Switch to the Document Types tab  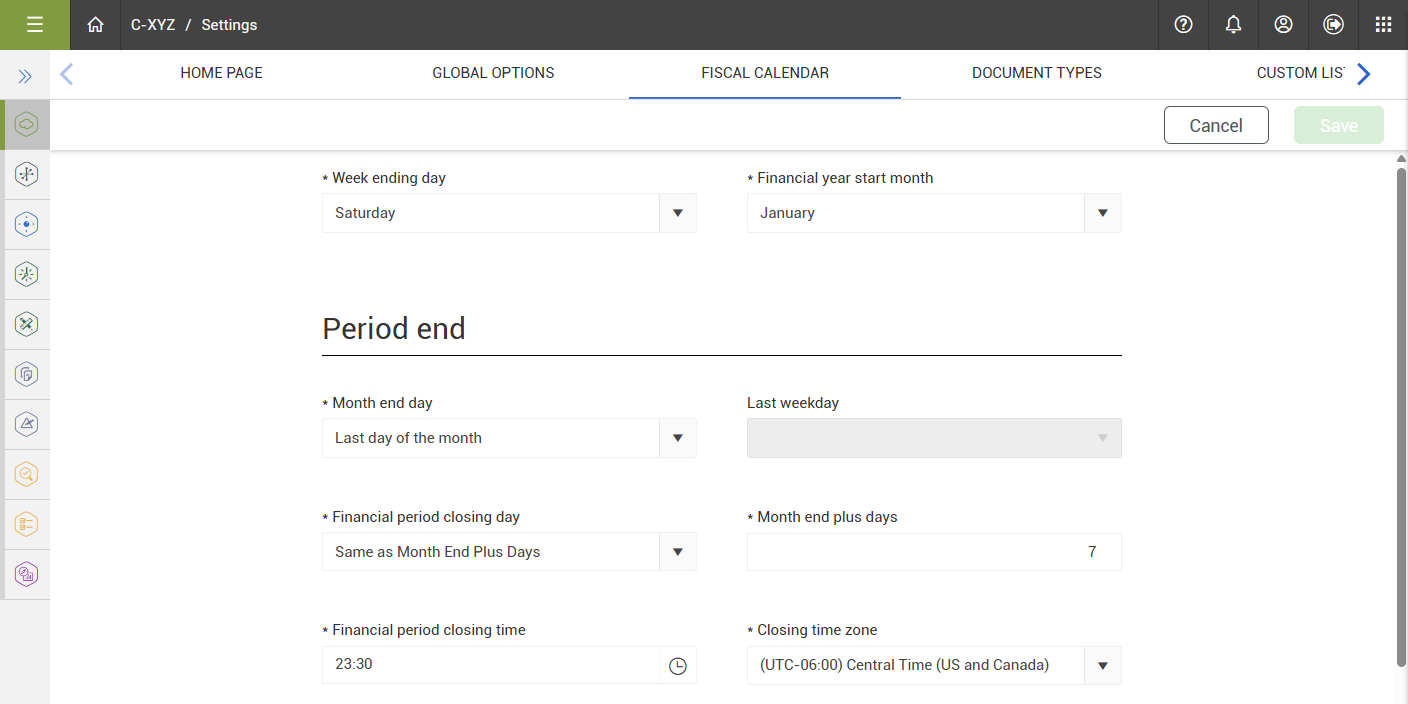1036,73
